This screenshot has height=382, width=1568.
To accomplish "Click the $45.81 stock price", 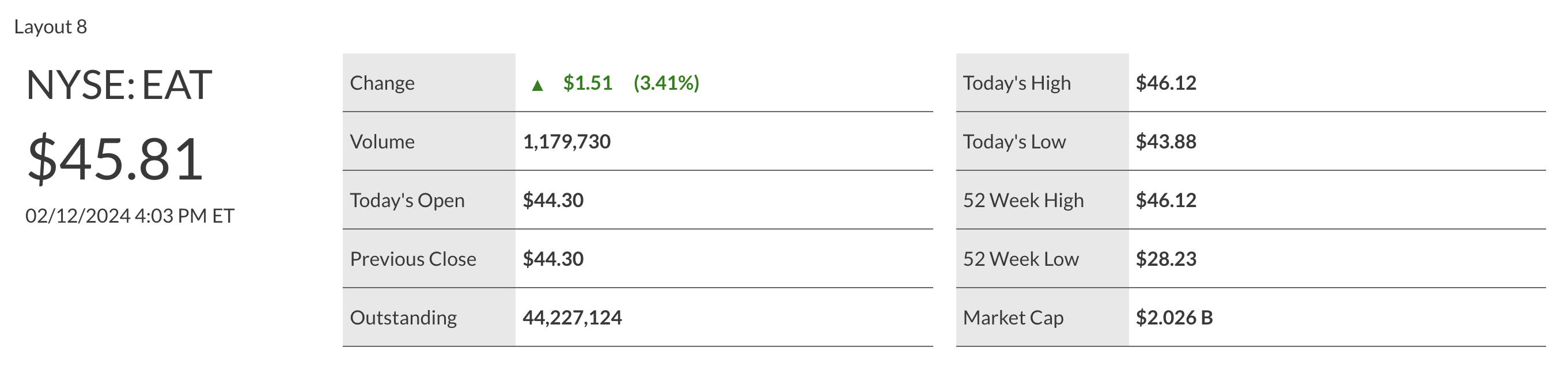I will [x=116, y=159].
